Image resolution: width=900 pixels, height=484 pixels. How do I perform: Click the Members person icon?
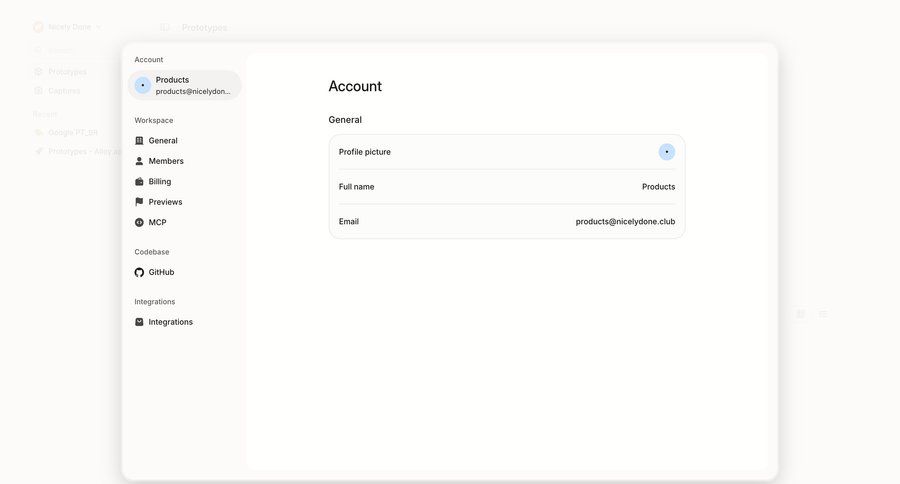pyautogui.click(x=139, y=161)
